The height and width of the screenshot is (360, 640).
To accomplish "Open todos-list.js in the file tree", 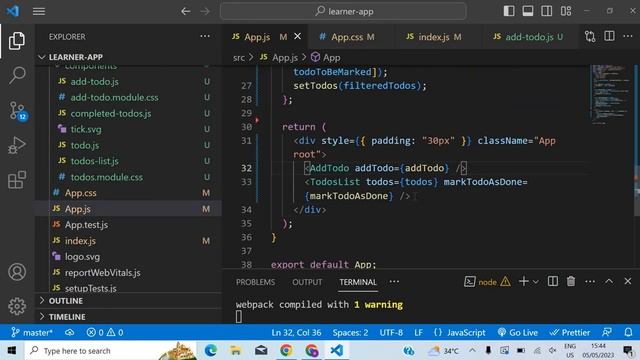I will click(x=95, y=161).
